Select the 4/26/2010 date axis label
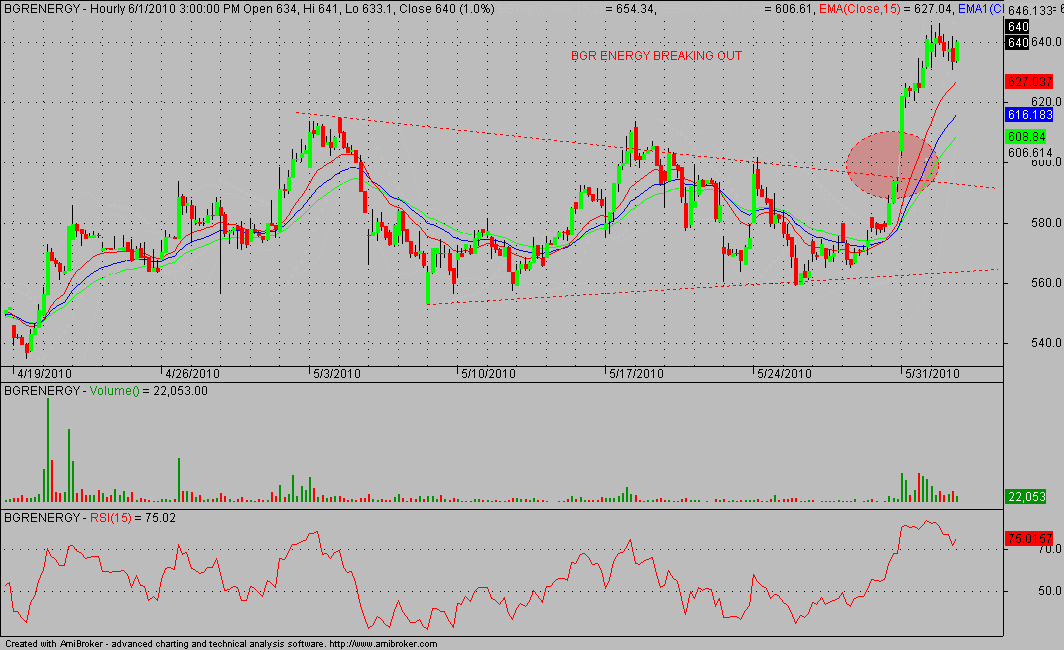The image size is (1064, 650). 192,374
